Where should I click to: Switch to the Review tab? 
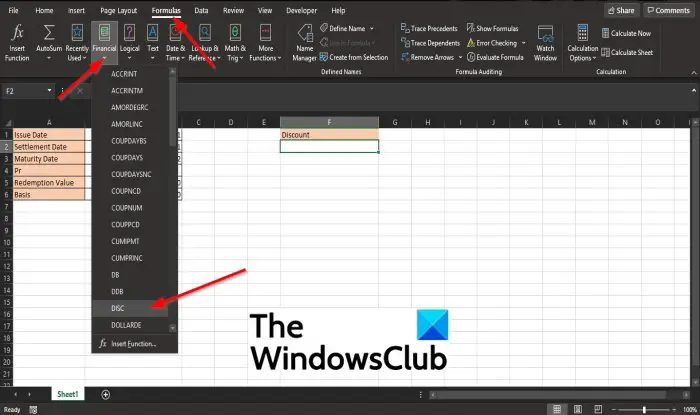click(x=233, y=10)
